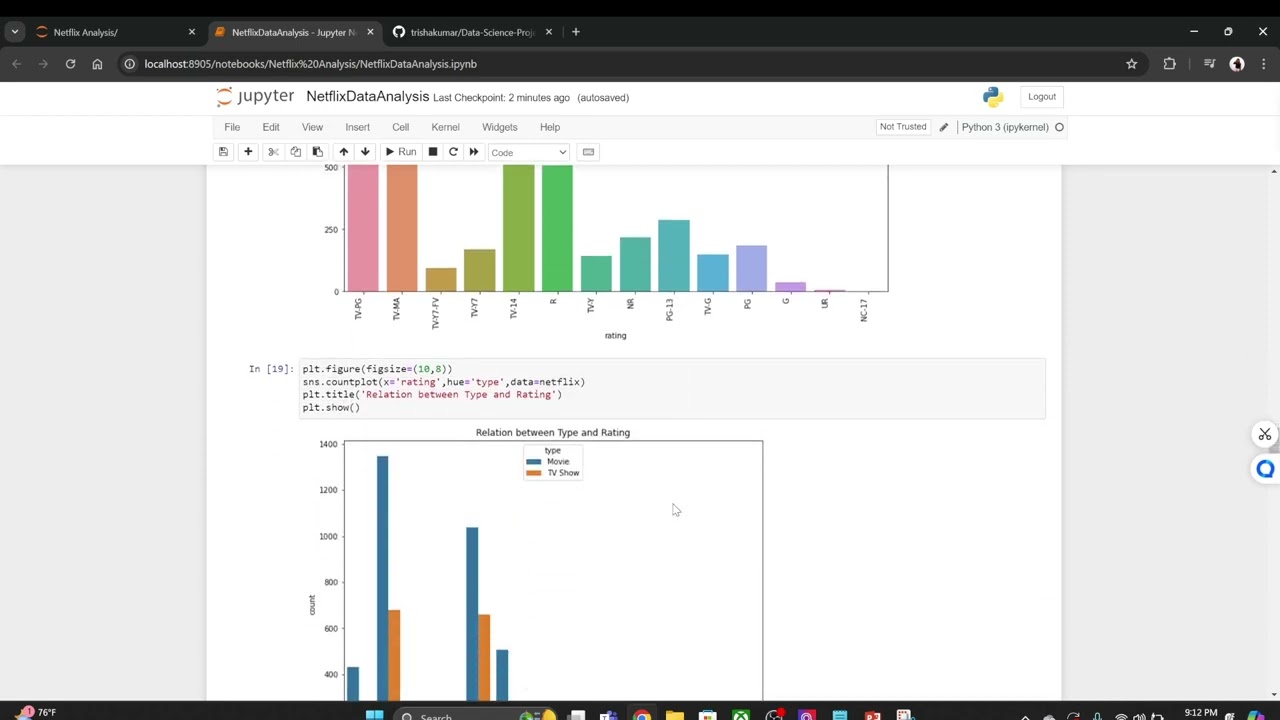
Task: Click the Last Checkpoint status text
Action: (x=501, y=98)
